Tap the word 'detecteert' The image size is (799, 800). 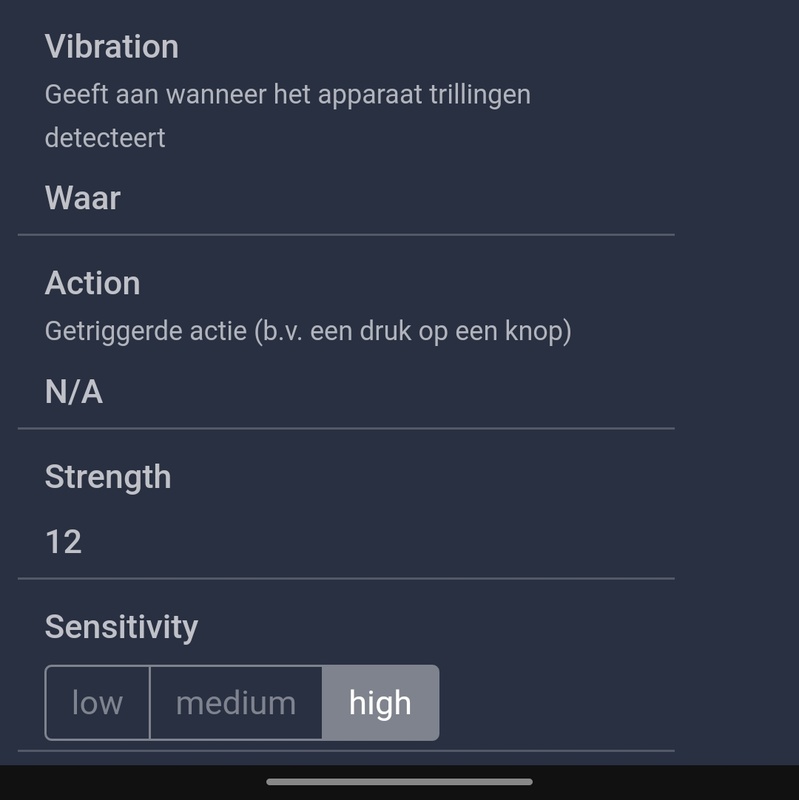point(105,138)
